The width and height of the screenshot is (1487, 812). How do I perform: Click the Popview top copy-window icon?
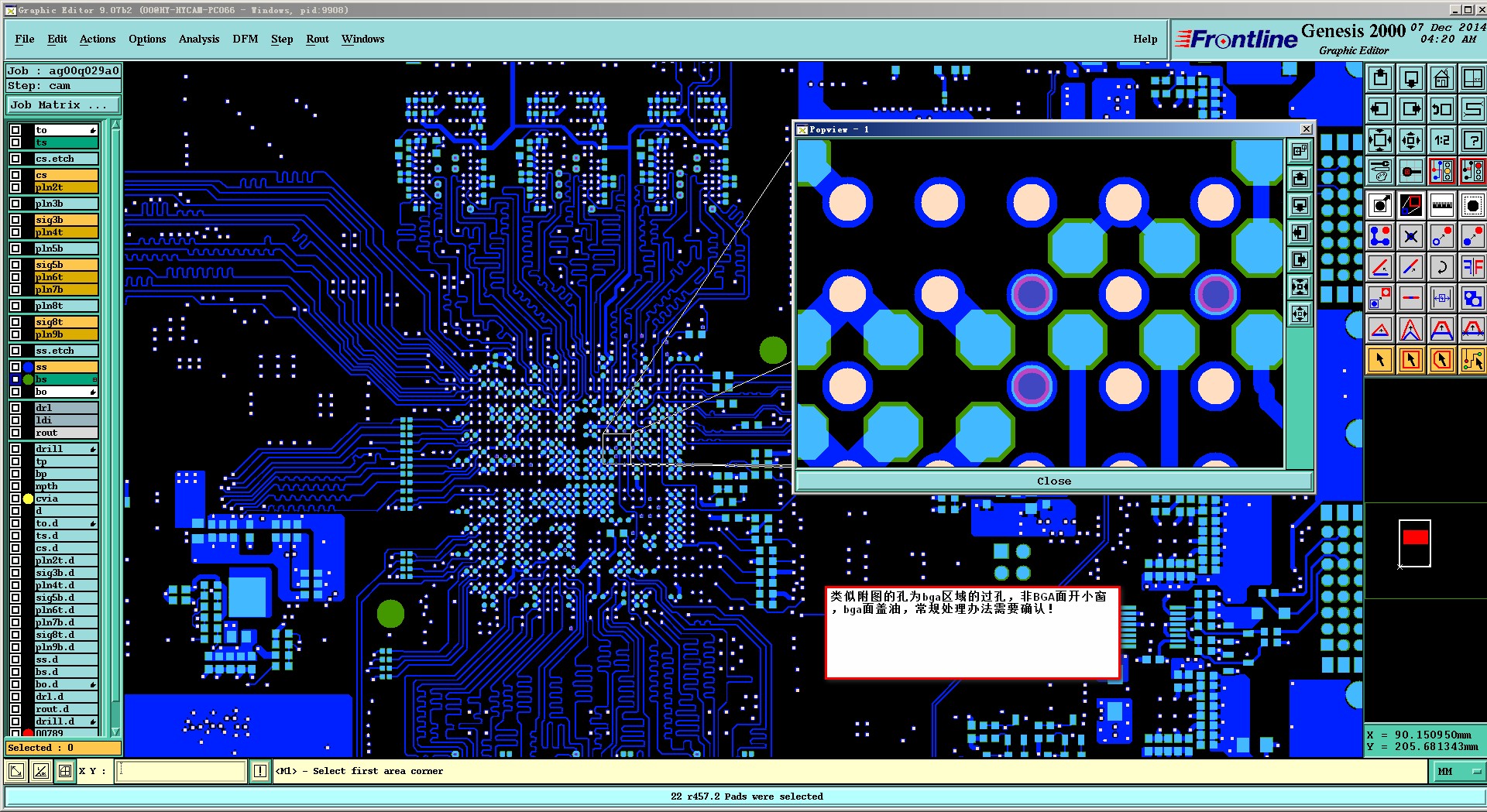tap(1300, 151)
